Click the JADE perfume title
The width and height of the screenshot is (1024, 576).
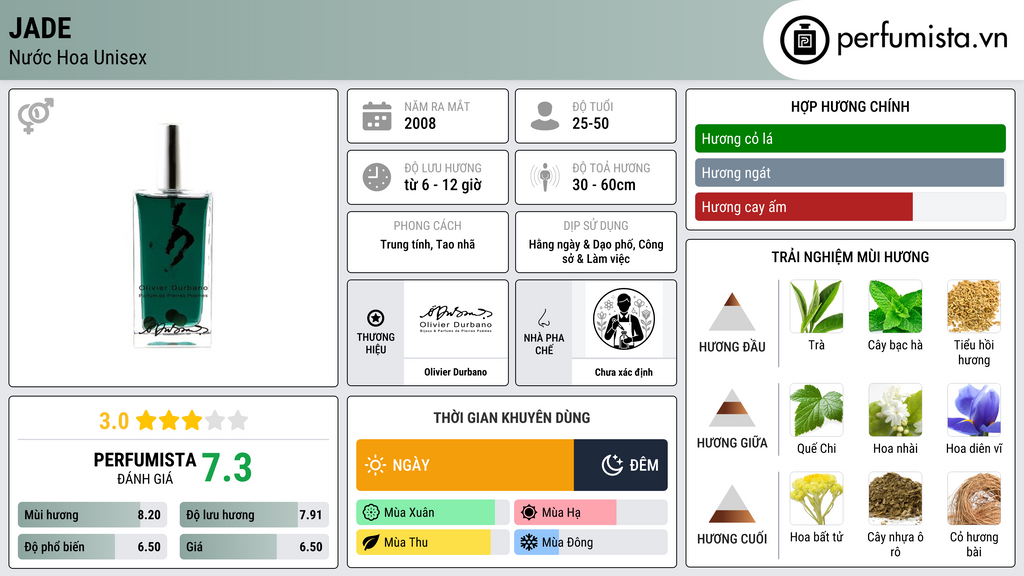tap(40, 28)
